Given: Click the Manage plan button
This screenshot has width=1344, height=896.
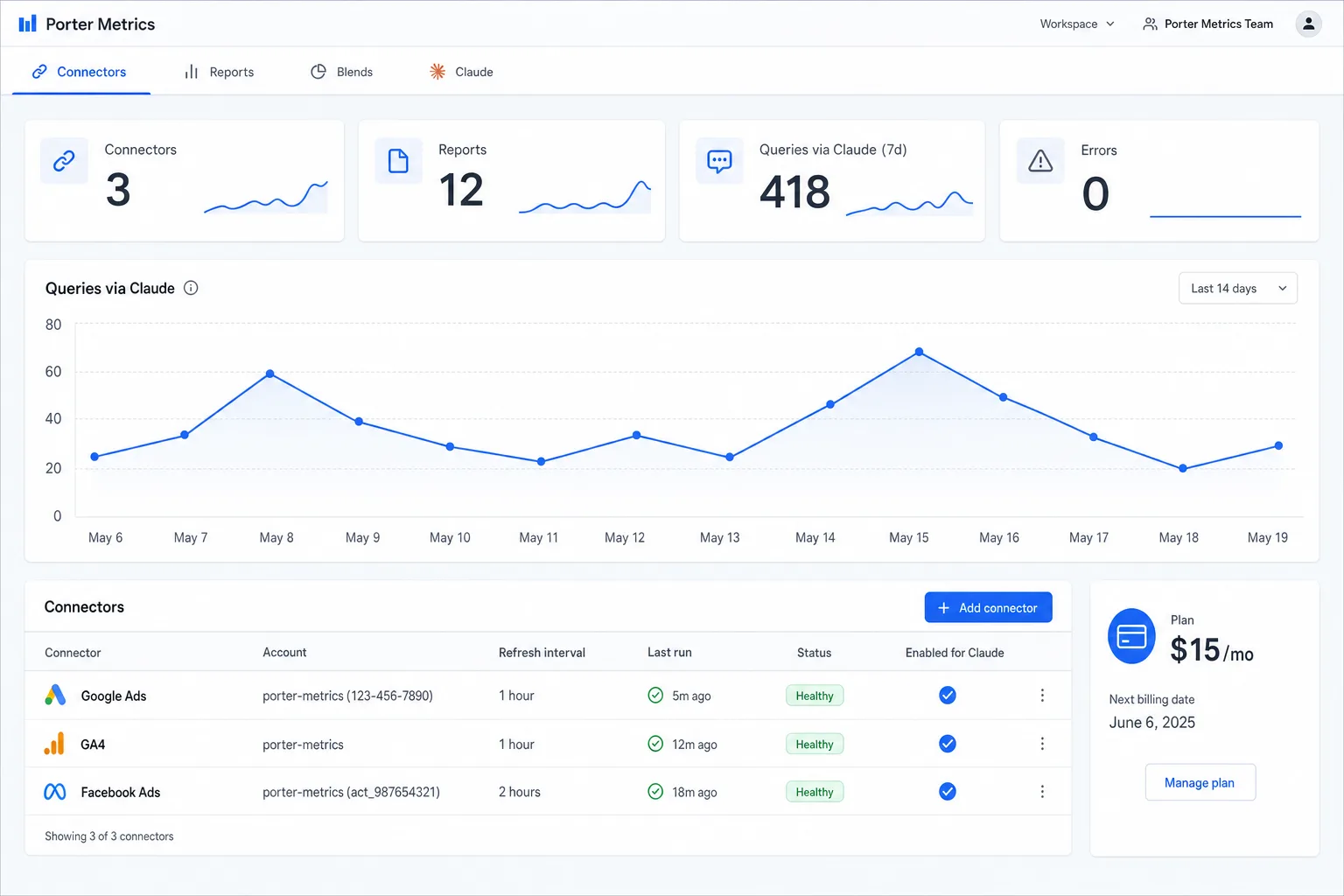Looking at the screenshot, I should pyautogui.click(x=1200, y=782).
